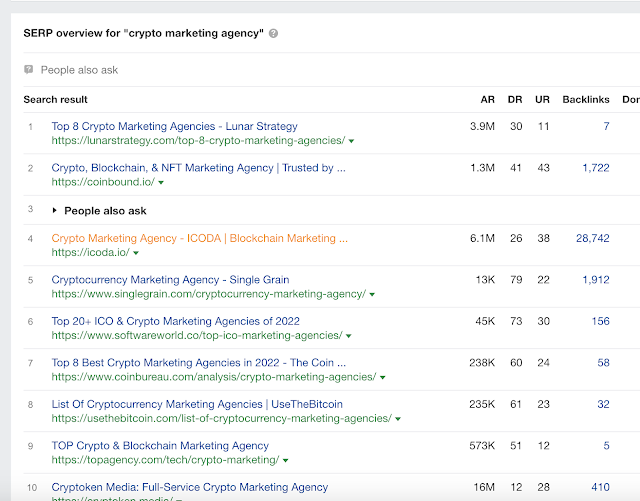Click the https://coinbound.io/ URL
Screen dimensions: 640x501
[103, 182]
